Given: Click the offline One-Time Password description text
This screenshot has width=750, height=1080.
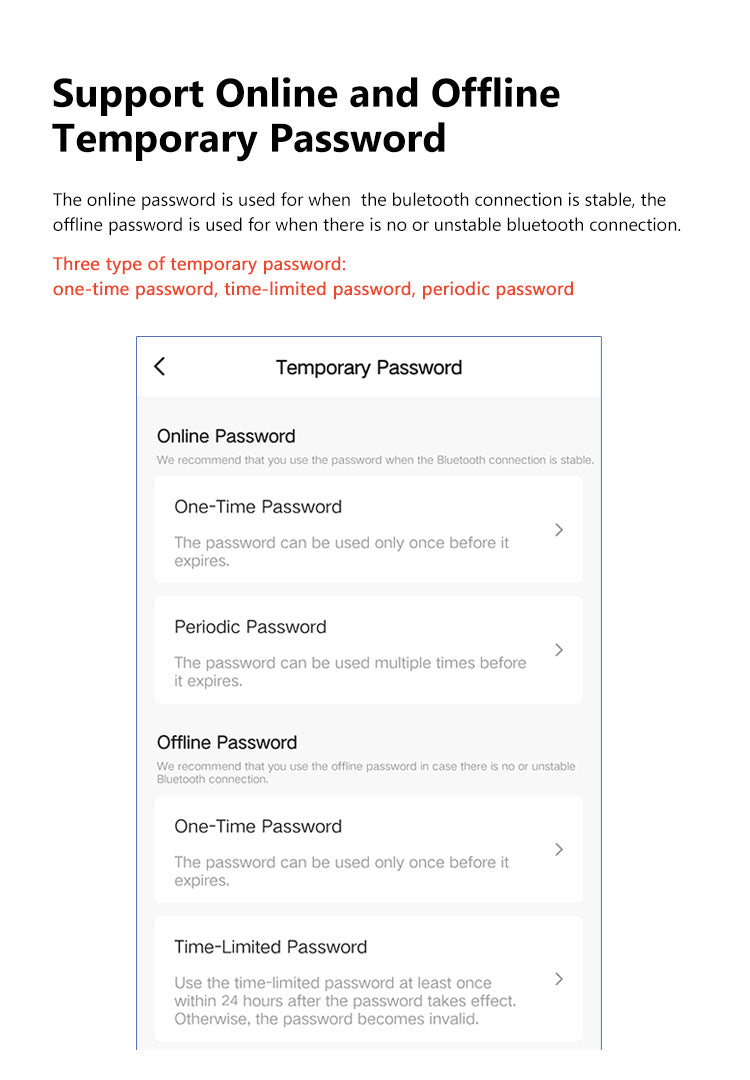Looking at the screenshot, I should tap(341, 871).
